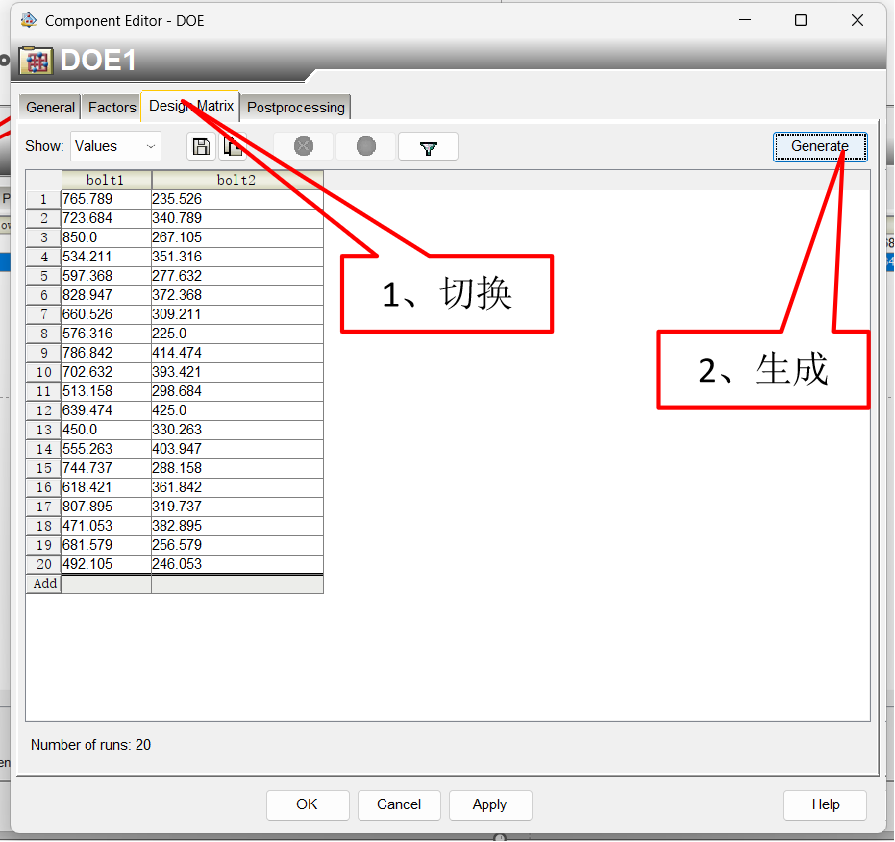Click the Component Editor title bar icon
This screenshot has width=895, height=842.
pyautogui.click(x=29, y=20)
